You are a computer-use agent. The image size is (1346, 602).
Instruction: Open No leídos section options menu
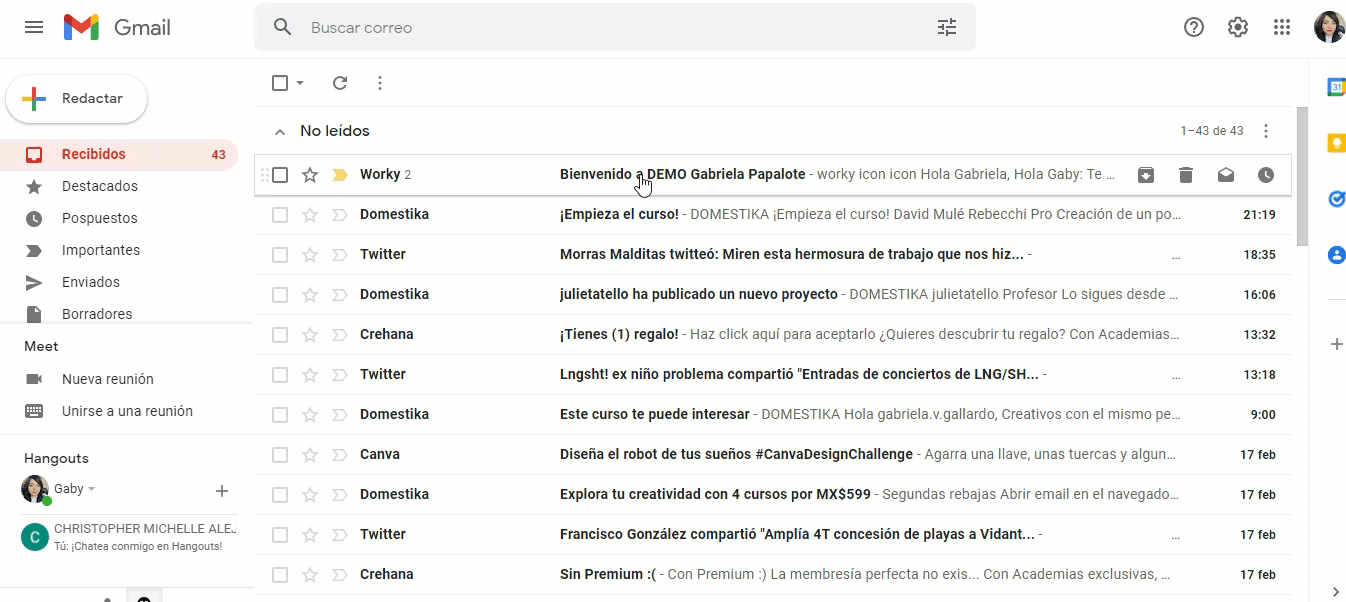(1266, 131)
